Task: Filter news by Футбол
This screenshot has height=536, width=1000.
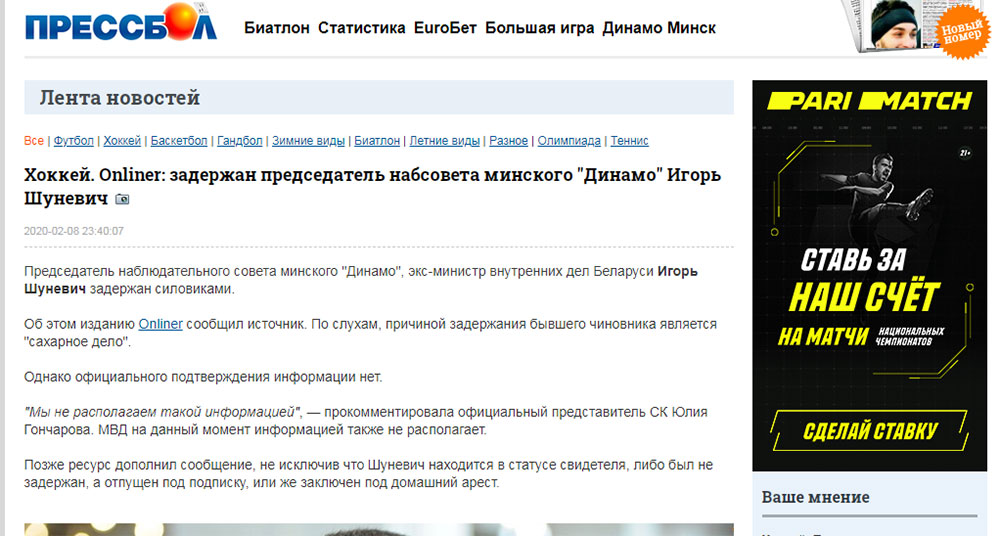Action: click(73, 141)
